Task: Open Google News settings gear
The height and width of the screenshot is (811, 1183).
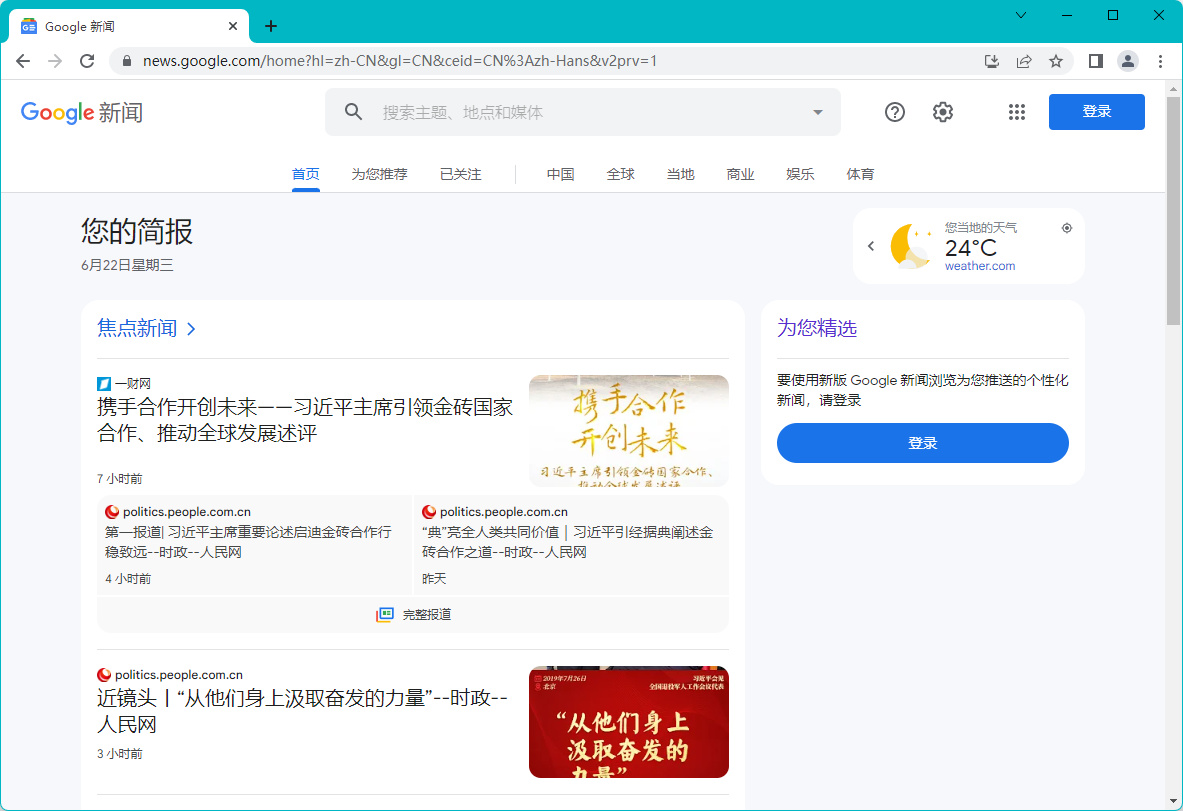Action: [943, 112]
